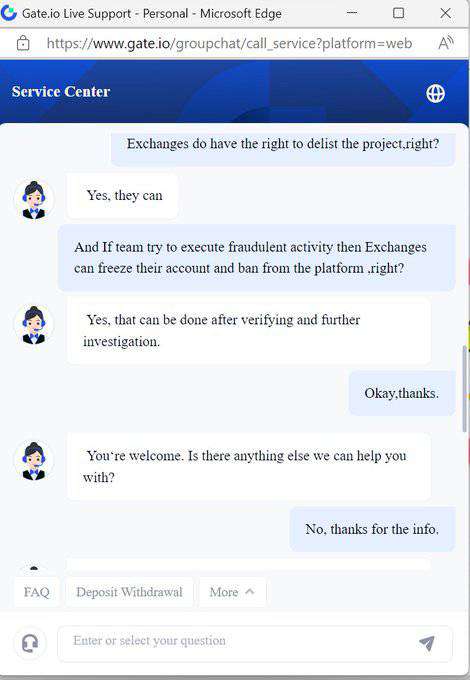Click the Gate.io favicon in title bar
The height and width of the screenshot is (680, 470).
[x=9, y=13]
